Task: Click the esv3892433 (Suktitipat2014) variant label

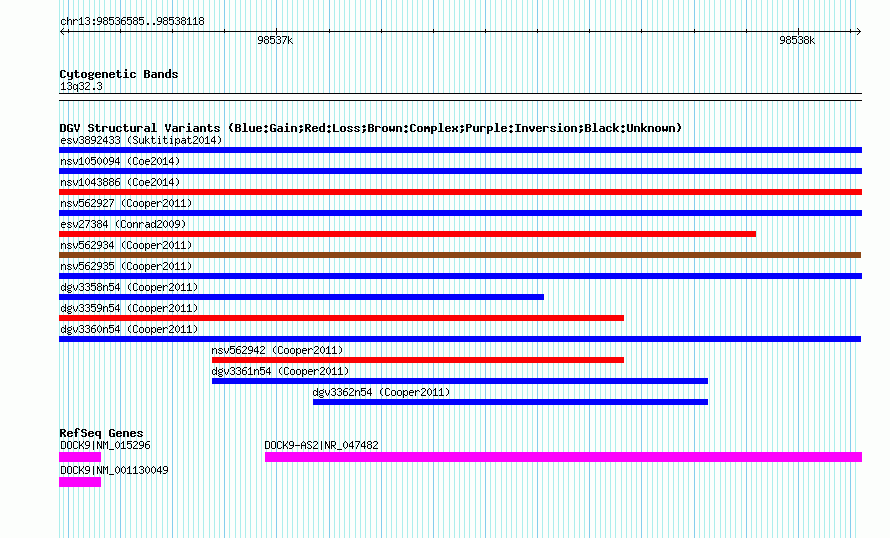Action: tap(141, 140)
